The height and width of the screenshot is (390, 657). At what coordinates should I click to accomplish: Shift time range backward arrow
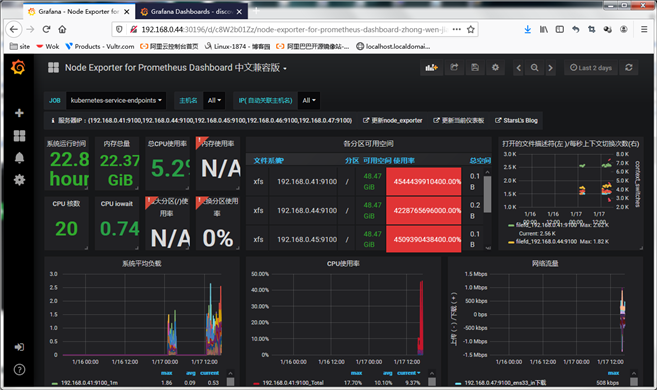point(518,68)
